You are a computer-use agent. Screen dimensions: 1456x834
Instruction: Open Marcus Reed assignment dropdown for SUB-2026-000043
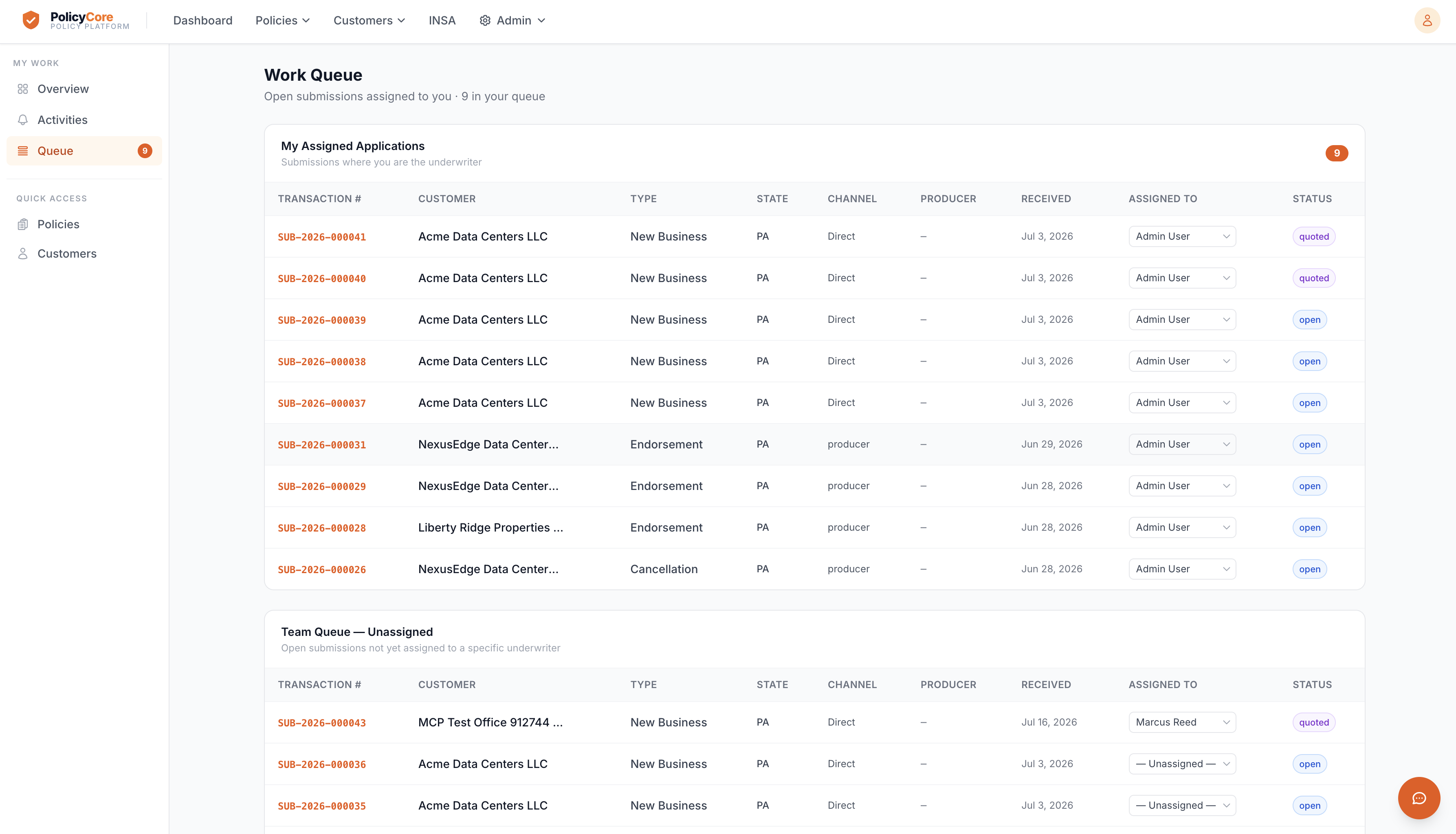click(1182, 722)
